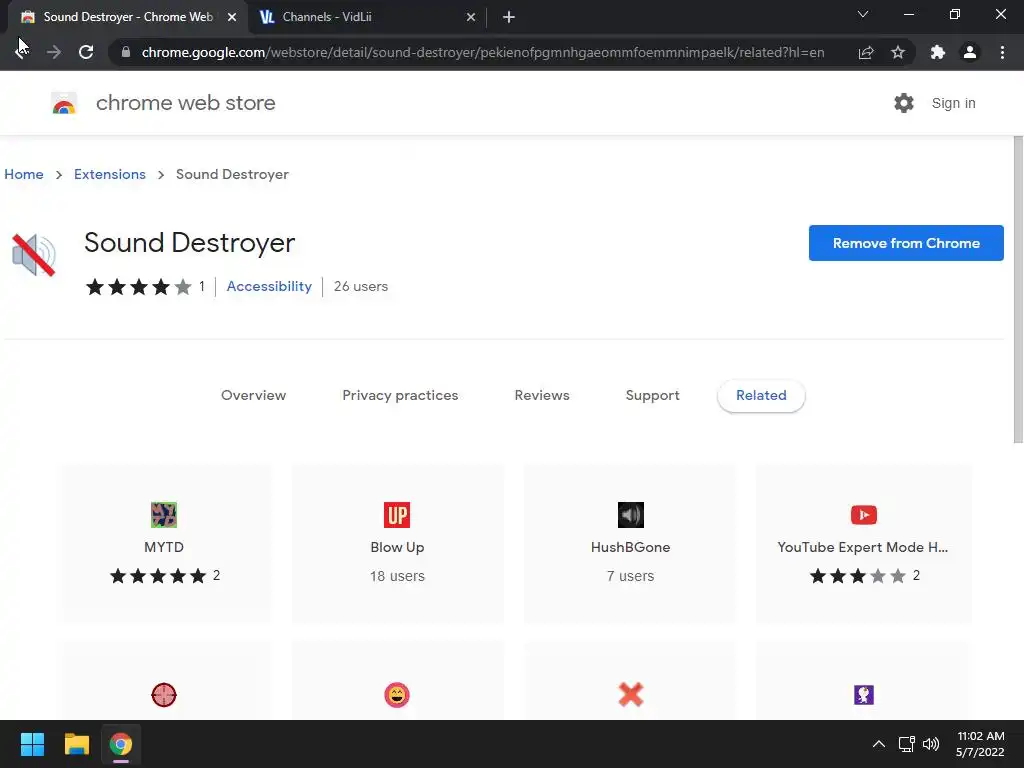The height and width of the screenshot is (768, 1024).
Task: Click the Sound Destroyer muted speaker icon
Action: click(34, 255)
